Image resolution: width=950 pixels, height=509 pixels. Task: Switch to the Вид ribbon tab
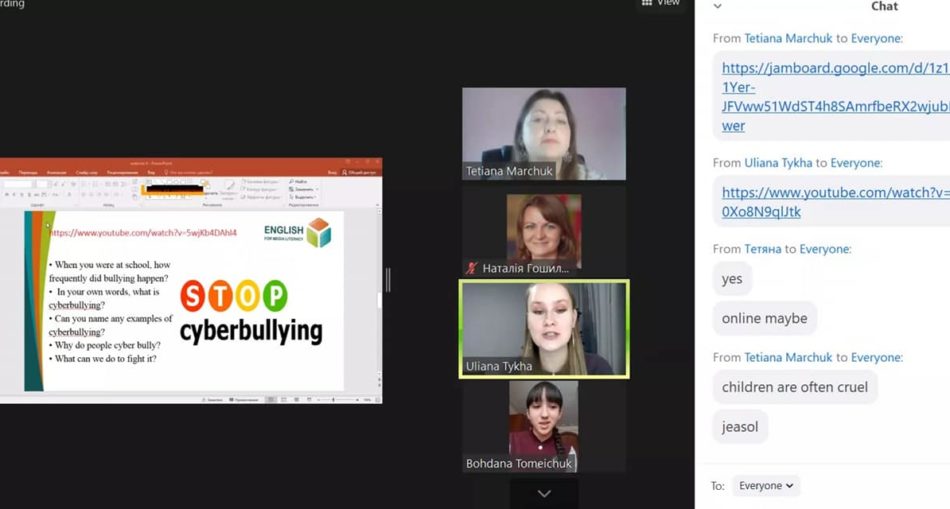tap(148, 173)
